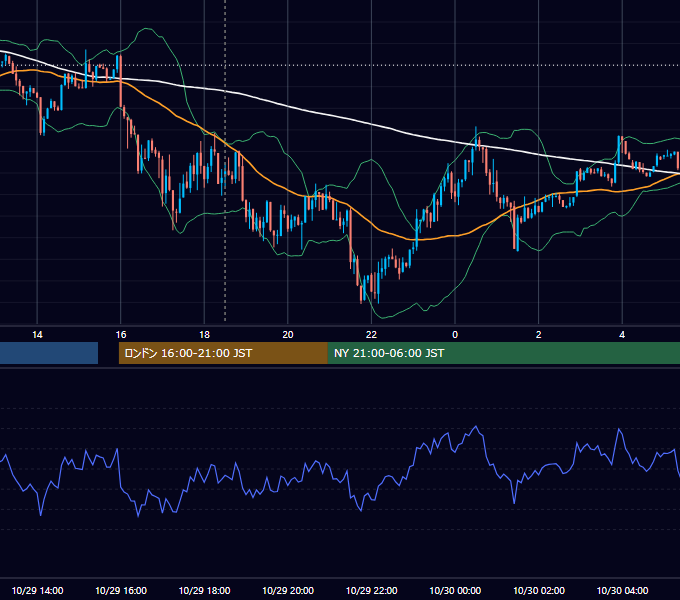Click the 10/29 18:00 time label

point(204,590)
